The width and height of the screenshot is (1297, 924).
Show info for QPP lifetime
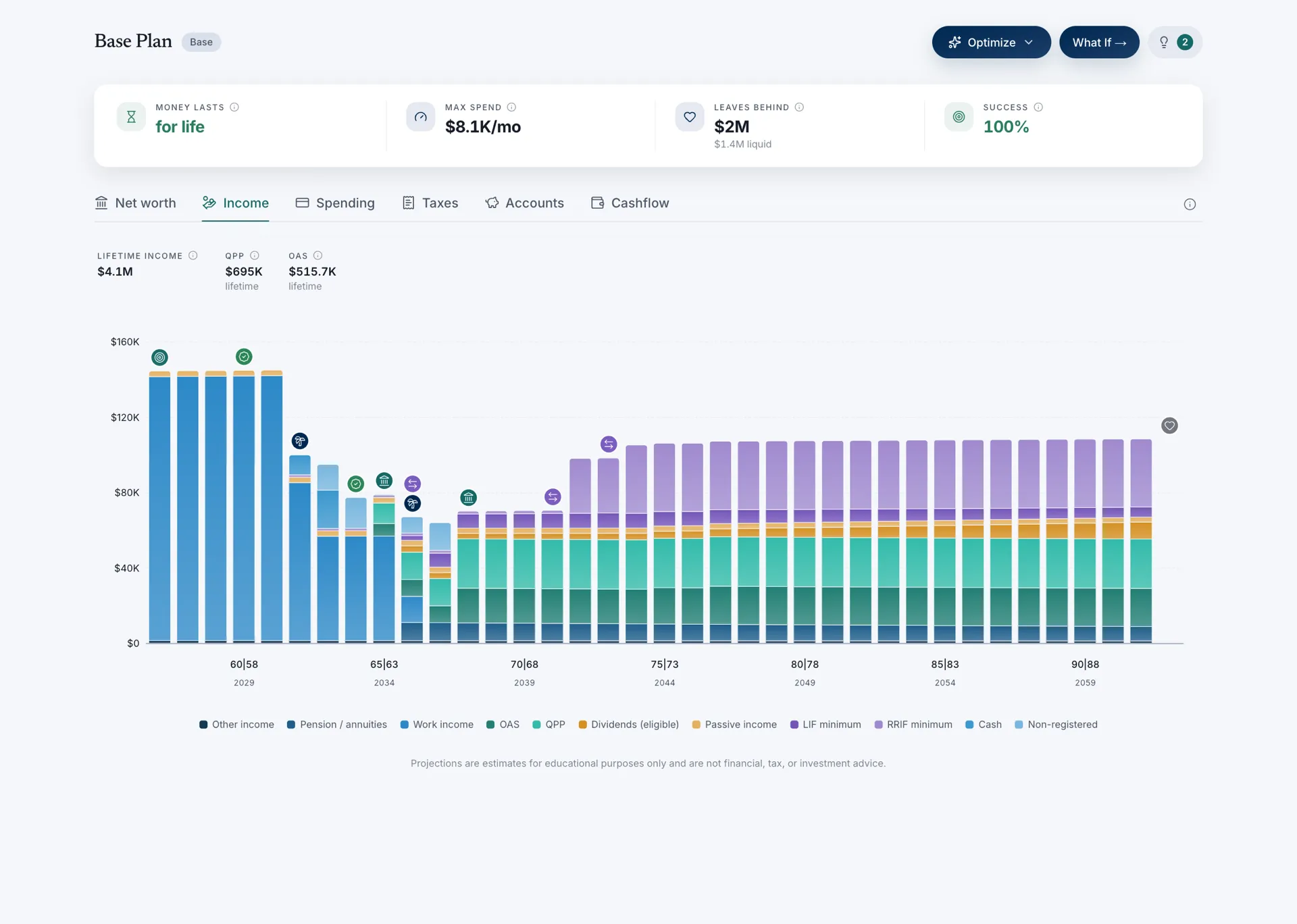coord(255,255)
